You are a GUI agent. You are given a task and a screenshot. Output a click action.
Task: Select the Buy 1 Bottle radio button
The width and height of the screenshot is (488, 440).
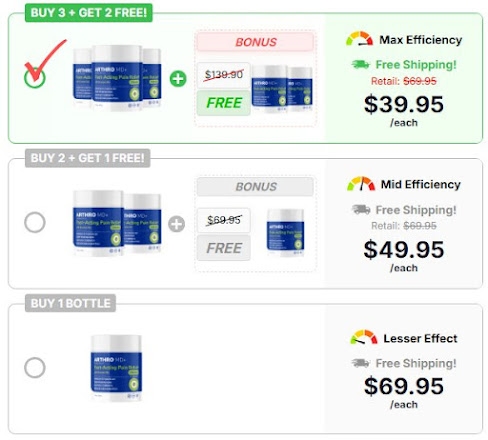click(35, 368)
